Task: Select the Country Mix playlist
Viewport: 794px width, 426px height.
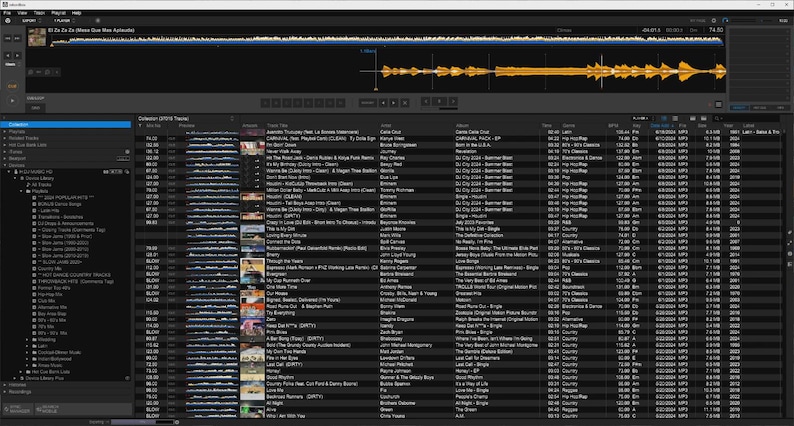Action: click(x=49, y=269)
